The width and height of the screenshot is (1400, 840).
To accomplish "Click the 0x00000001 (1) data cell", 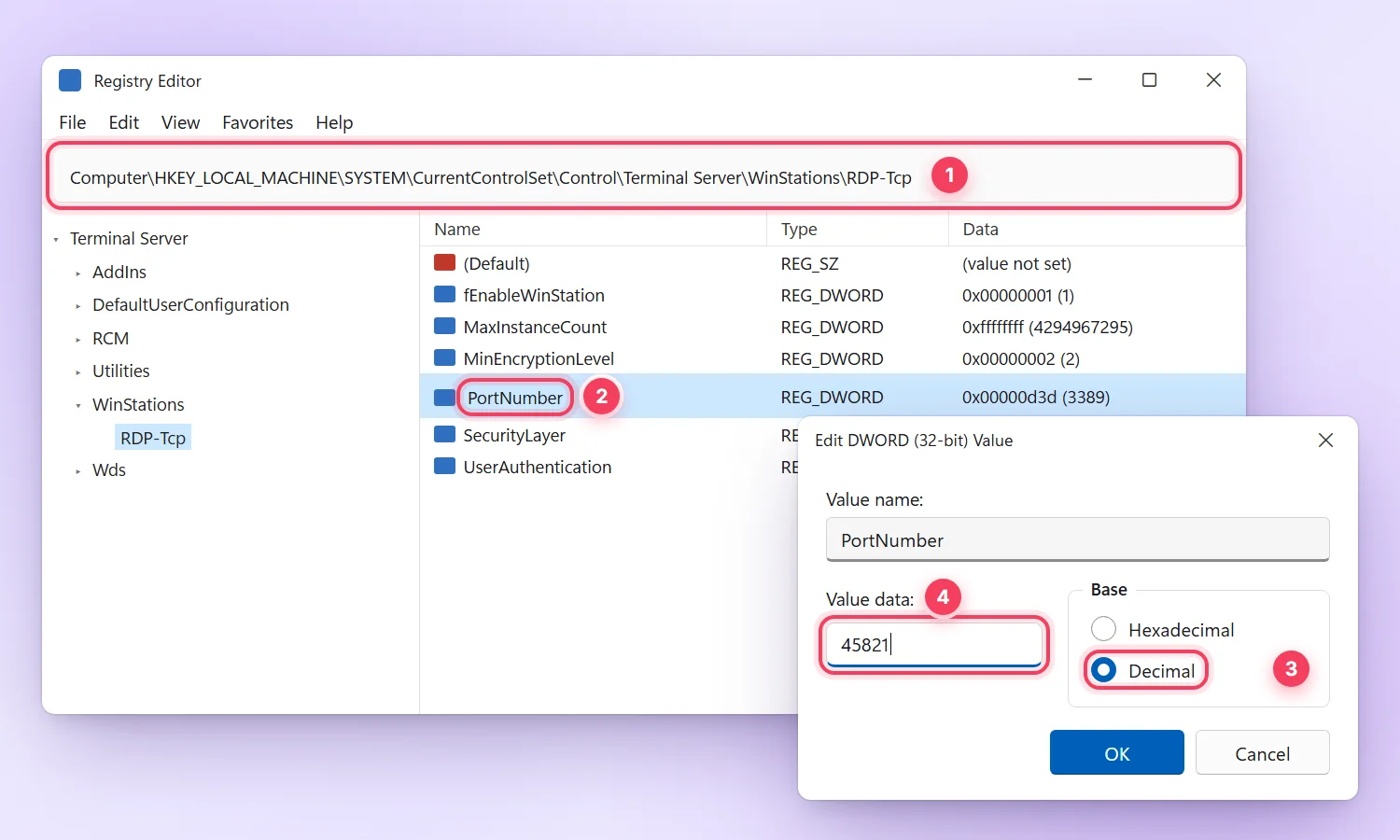I will 1018,295.
